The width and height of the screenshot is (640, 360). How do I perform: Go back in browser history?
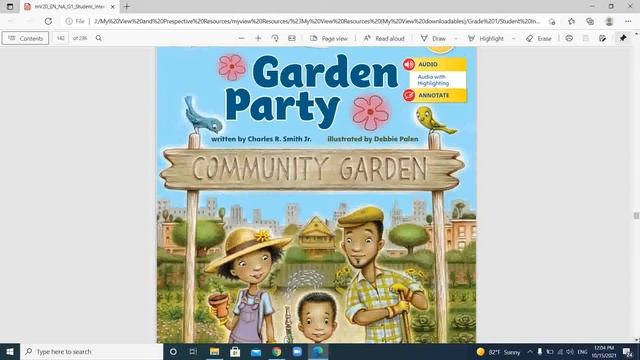(11, 21)
